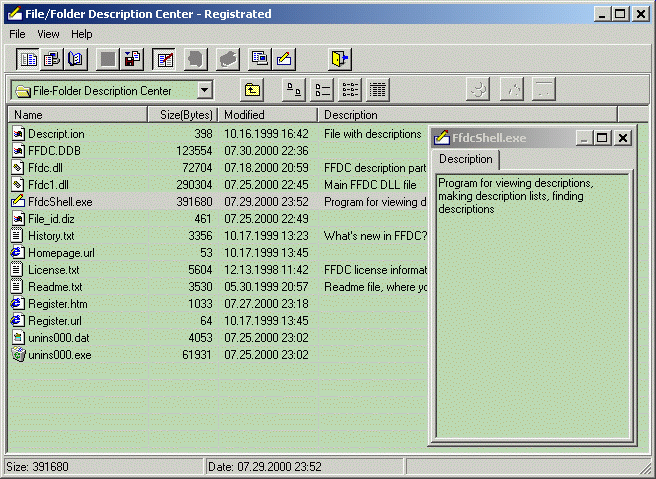
Task: Open the Help menu
Action: click(x=82, y=34)
